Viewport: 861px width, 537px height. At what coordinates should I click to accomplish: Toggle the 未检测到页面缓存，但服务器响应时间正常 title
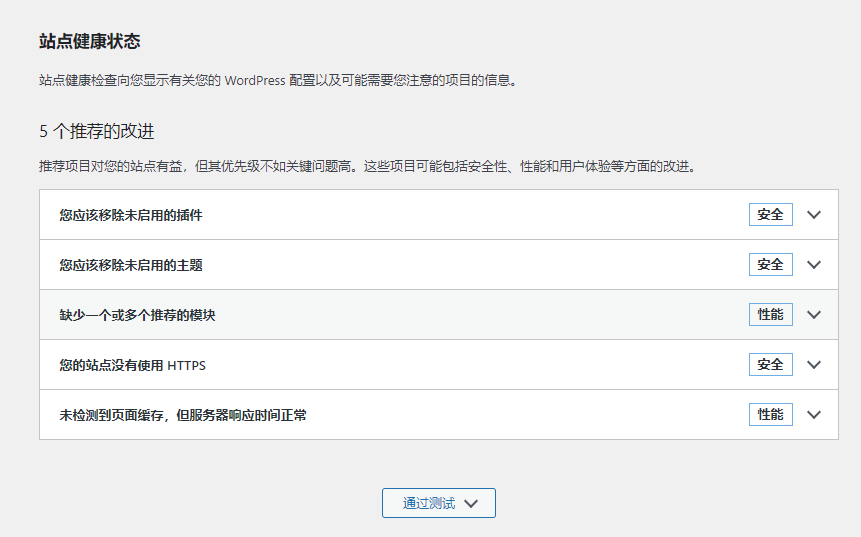point(182,415)
